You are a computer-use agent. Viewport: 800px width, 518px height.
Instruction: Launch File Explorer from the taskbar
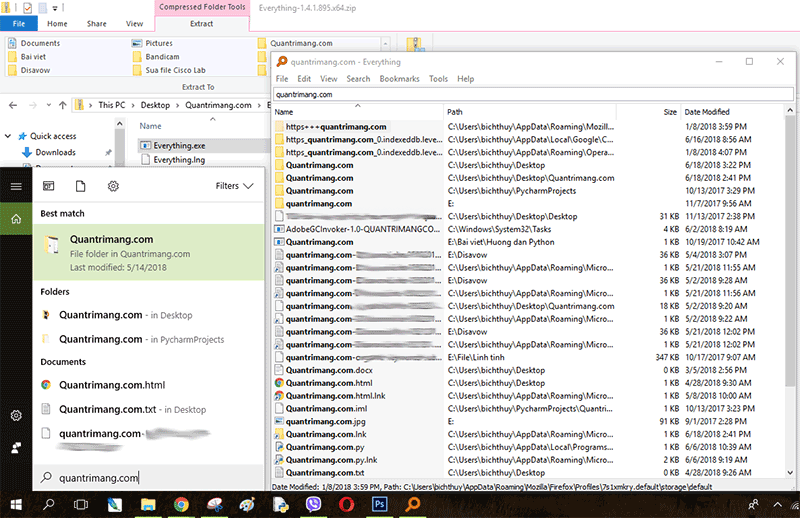point(148,505)
